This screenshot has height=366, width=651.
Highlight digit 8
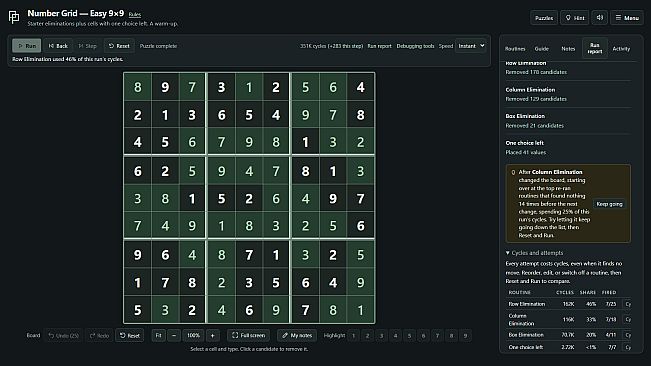click(x=451, y=336)
